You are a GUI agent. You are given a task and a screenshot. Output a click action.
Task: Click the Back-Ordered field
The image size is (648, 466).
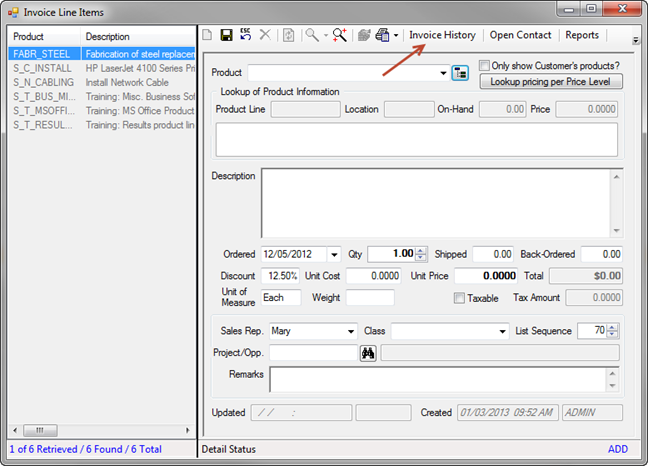(601, 254)
